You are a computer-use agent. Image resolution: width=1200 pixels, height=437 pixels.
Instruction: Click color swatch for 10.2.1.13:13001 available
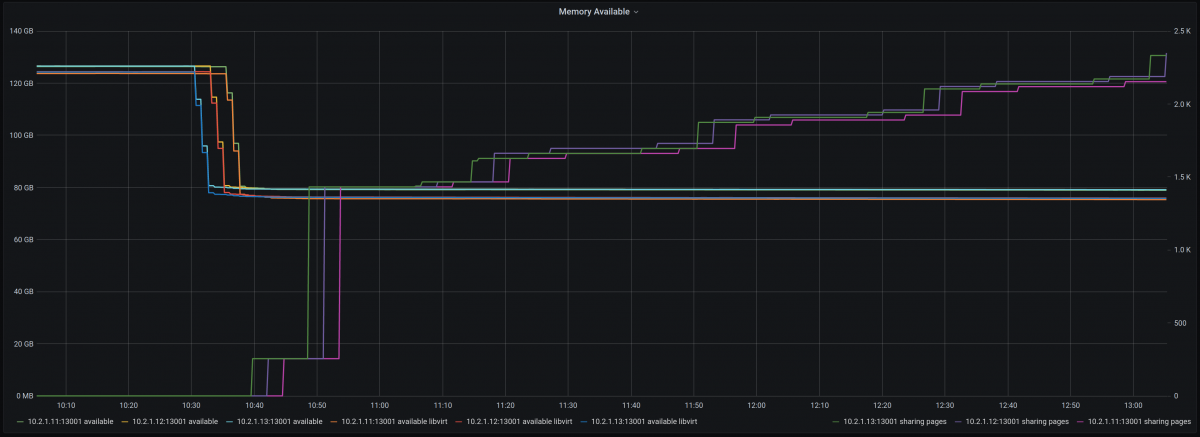pyautogui.click(x=229, y=423)
